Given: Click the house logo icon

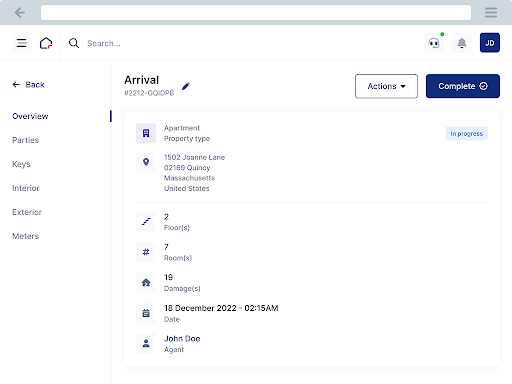Looking at the screenshot, I should [46, 43].
